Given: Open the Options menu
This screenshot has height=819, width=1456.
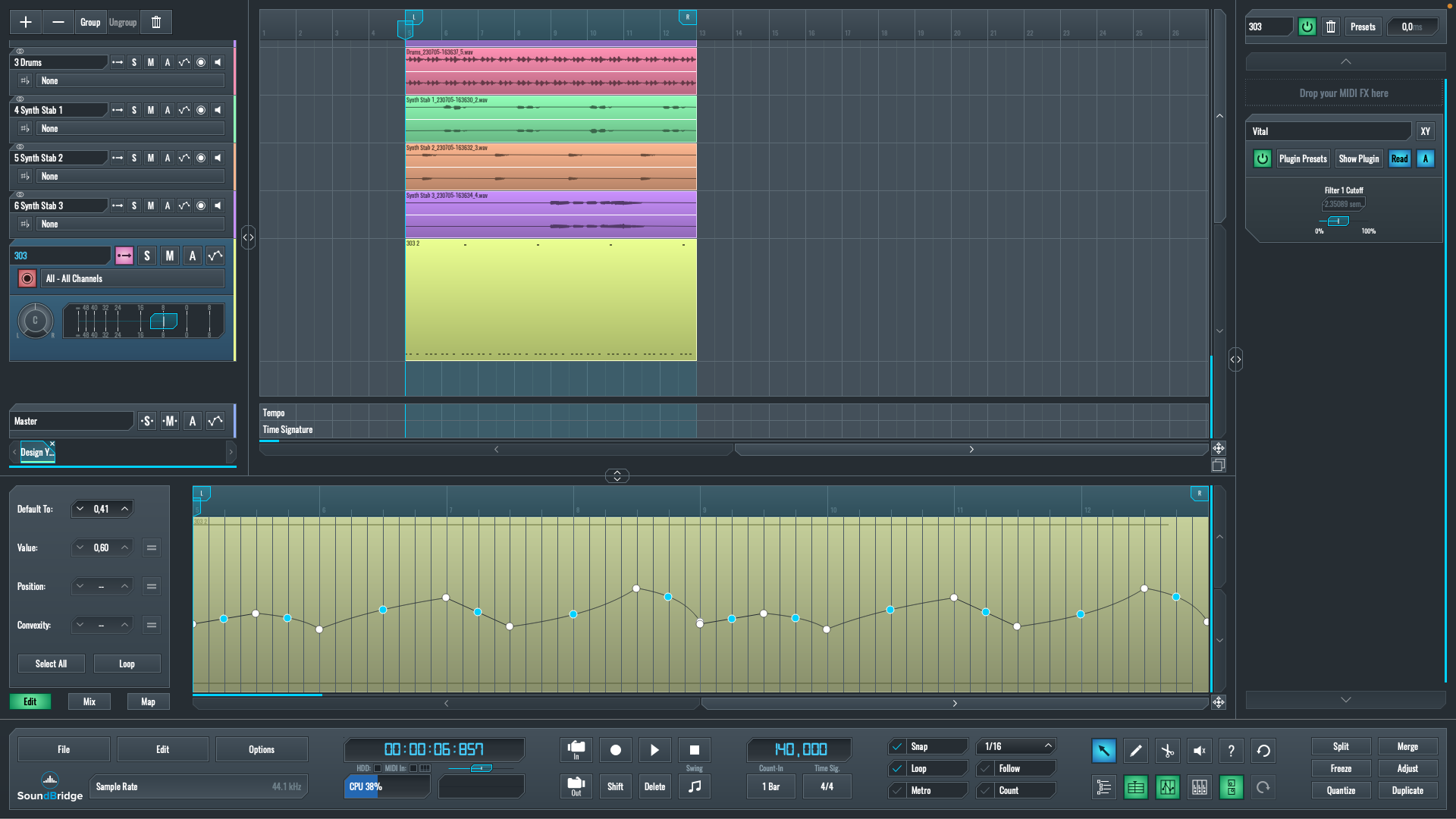Looking at the screenshot, I should coord(262,749).
